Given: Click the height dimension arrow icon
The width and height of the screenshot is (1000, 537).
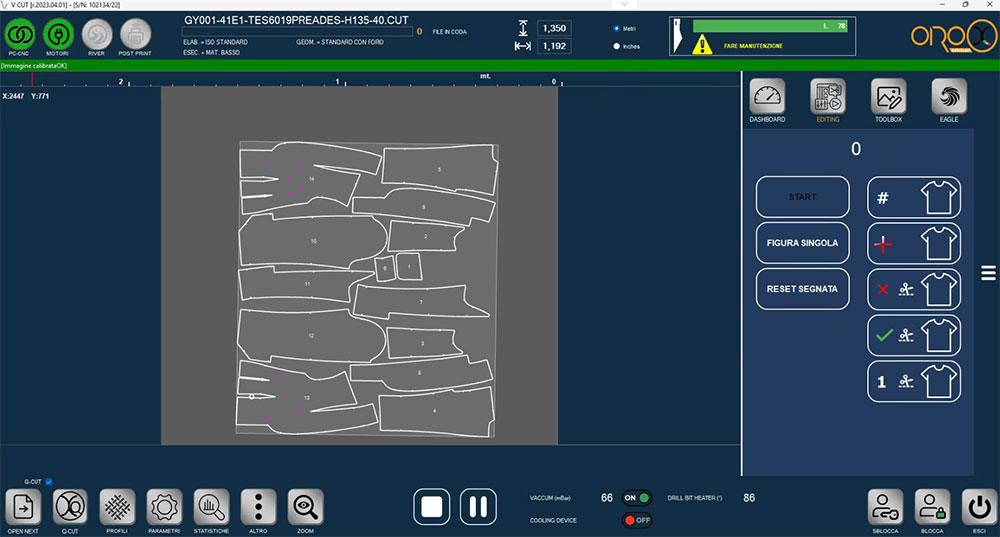Looking at the screenshot, I should click(523, 28).
